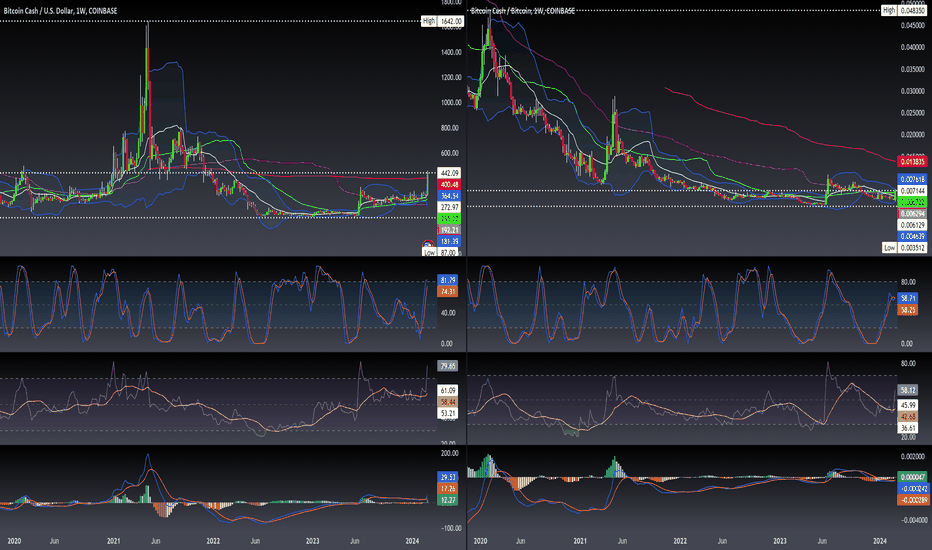The image size is (932, 550).
Task: Select the green 12.27 MACD histogram tag
Action: click(447, 500)
